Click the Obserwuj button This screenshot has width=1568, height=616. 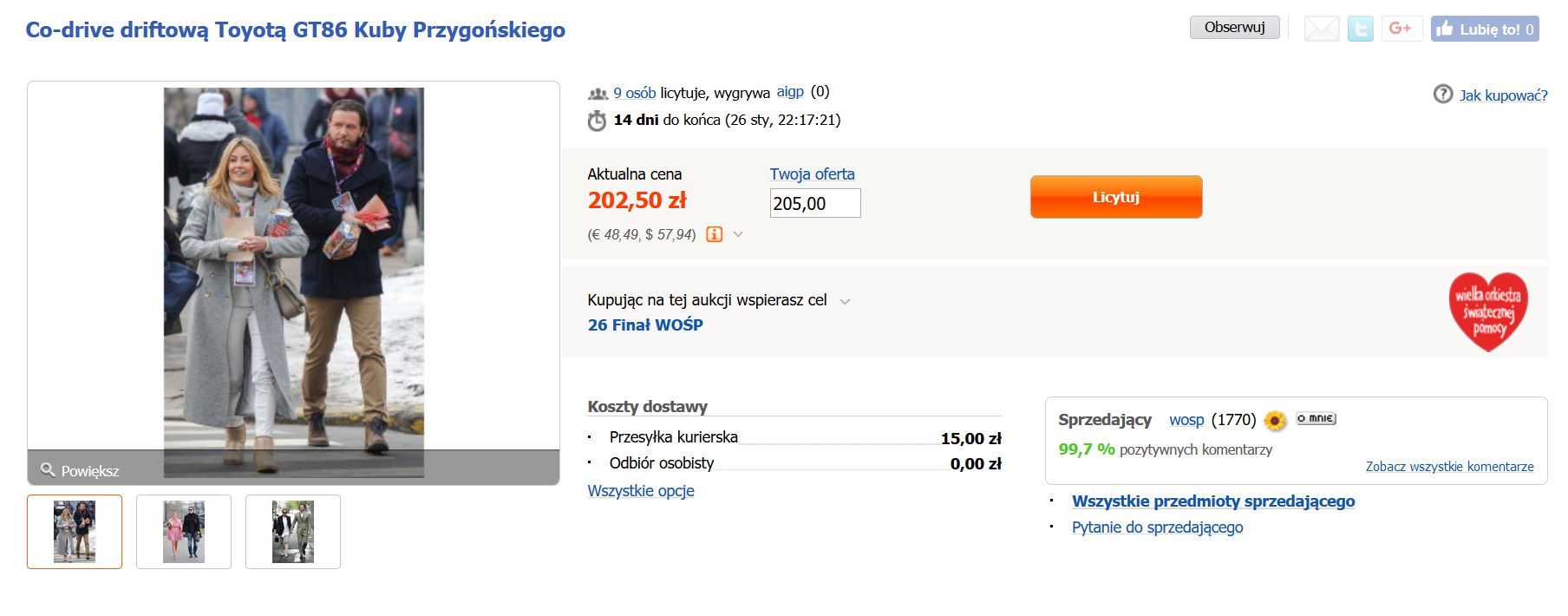click(1234, 28)
